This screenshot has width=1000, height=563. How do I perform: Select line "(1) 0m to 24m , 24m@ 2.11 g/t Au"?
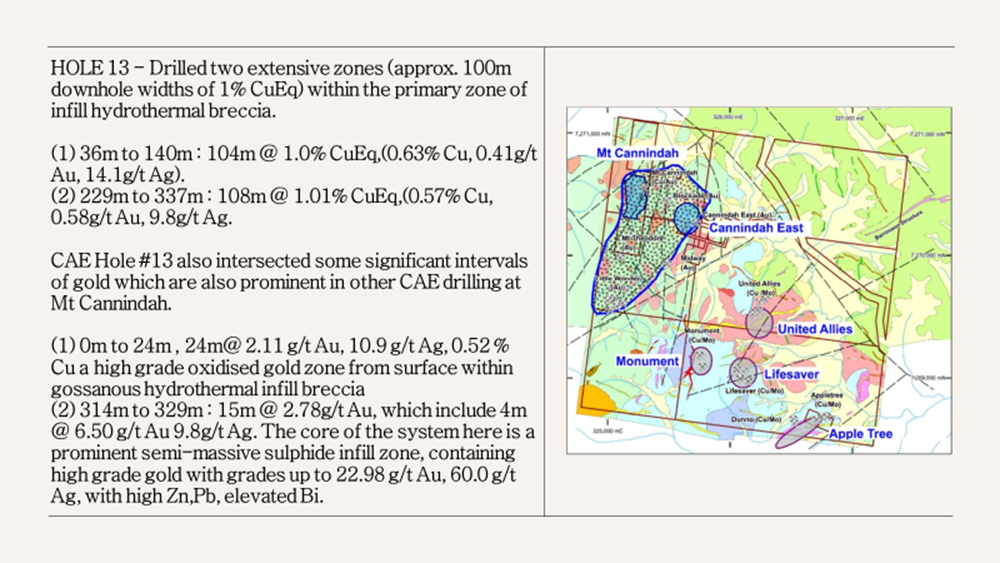[x=280, y=346]
